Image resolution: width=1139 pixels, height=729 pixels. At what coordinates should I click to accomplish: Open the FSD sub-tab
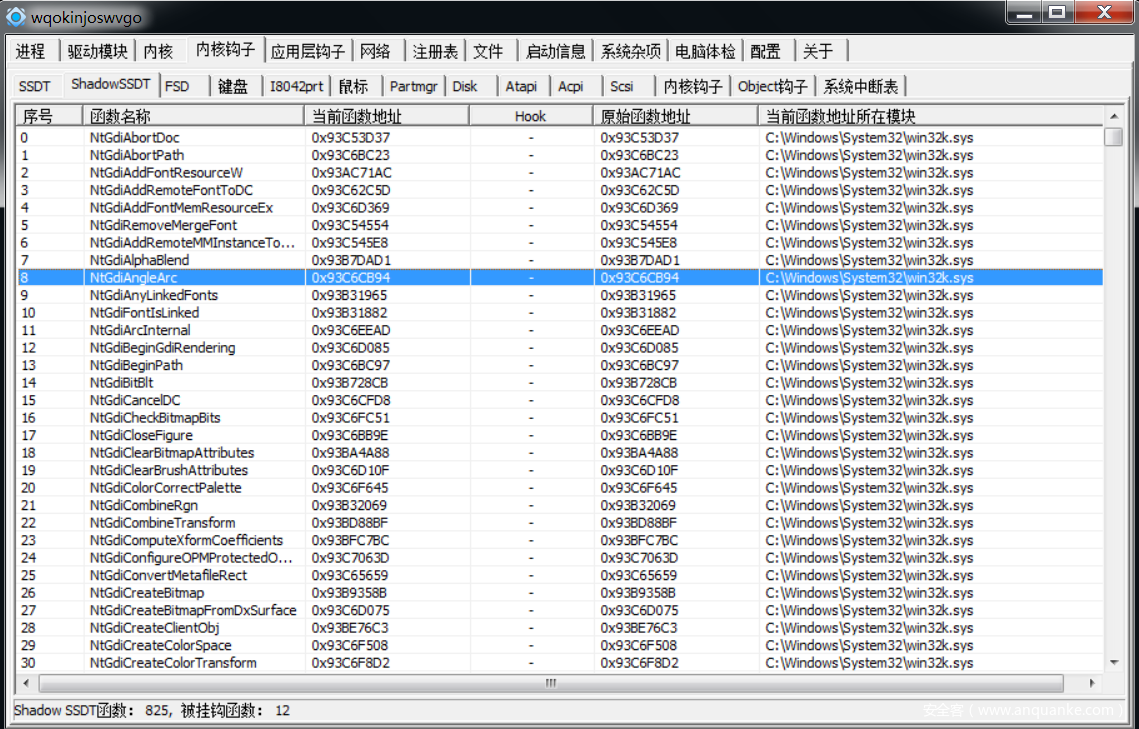pos(177,86)
